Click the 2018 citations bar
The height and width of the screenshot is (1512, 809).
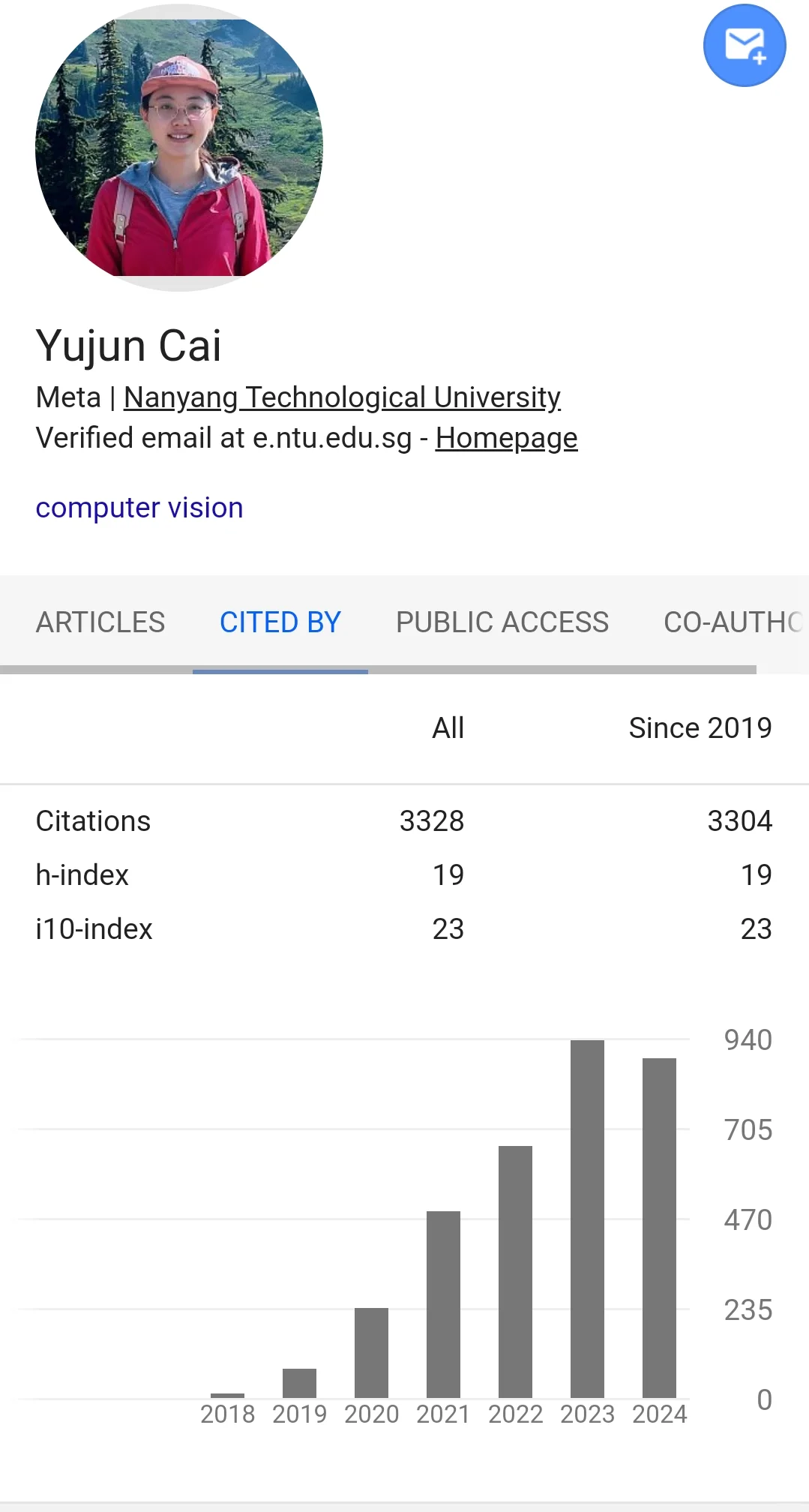(227, 1395)
